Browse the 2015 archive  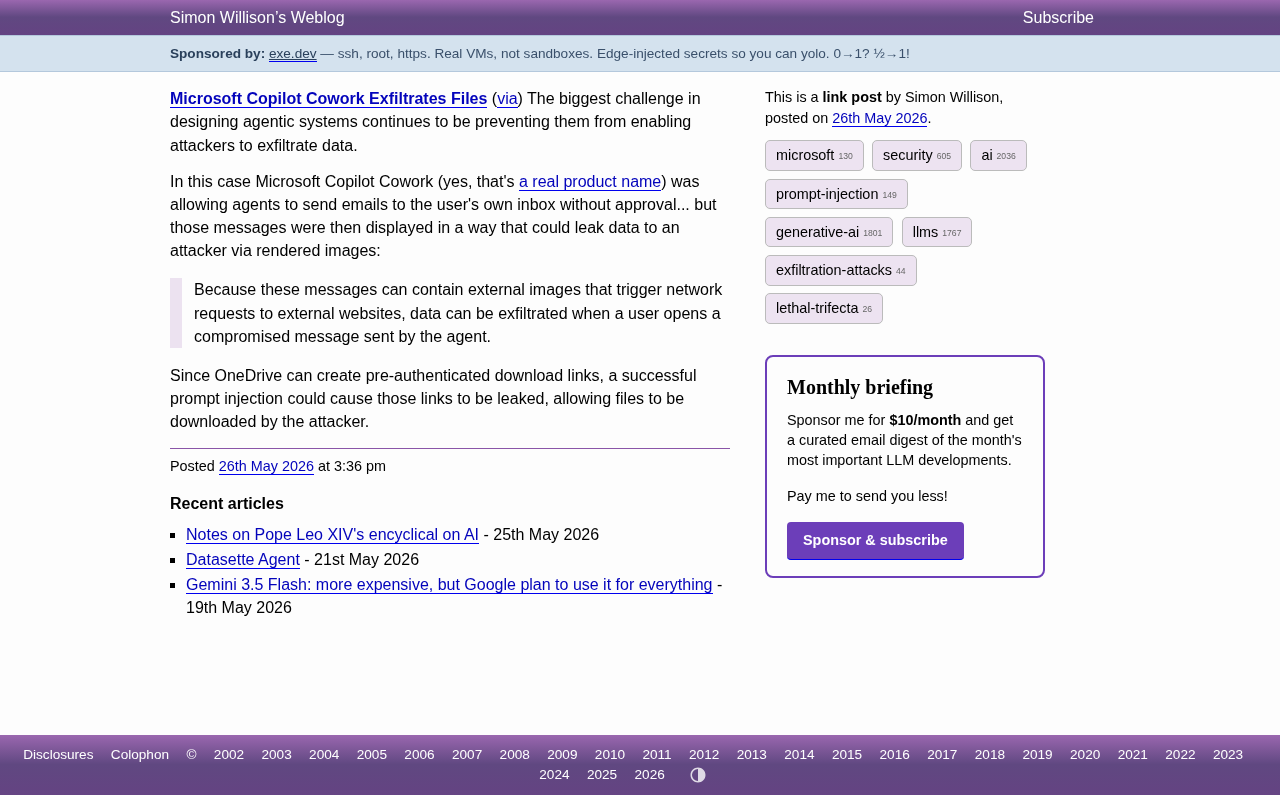[847, 755]
